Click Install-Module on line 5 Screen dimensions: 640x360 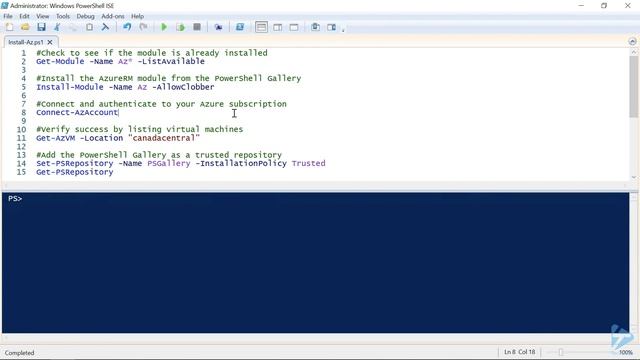(70, 87)
